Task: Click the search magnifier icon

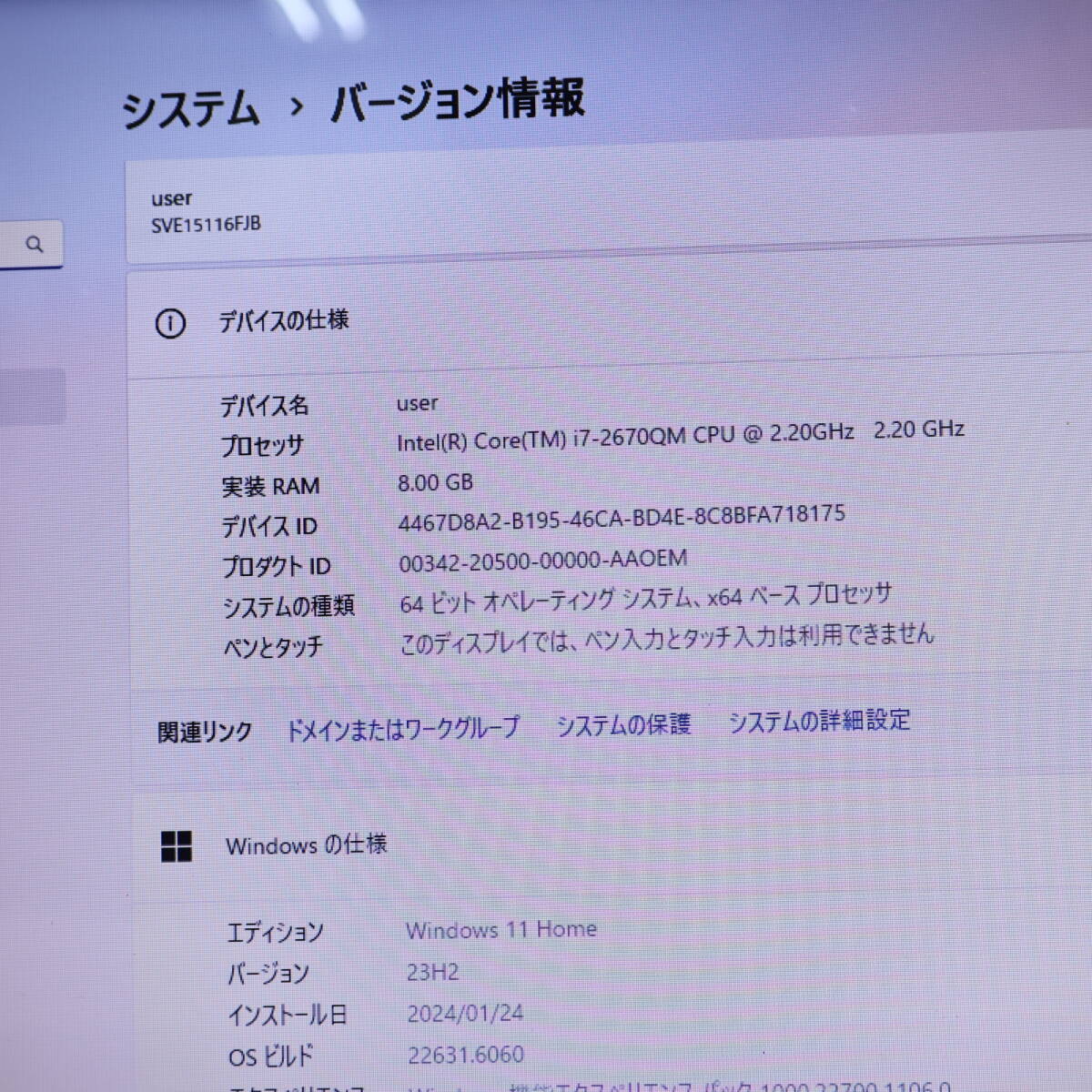Action: click(35, 245)
